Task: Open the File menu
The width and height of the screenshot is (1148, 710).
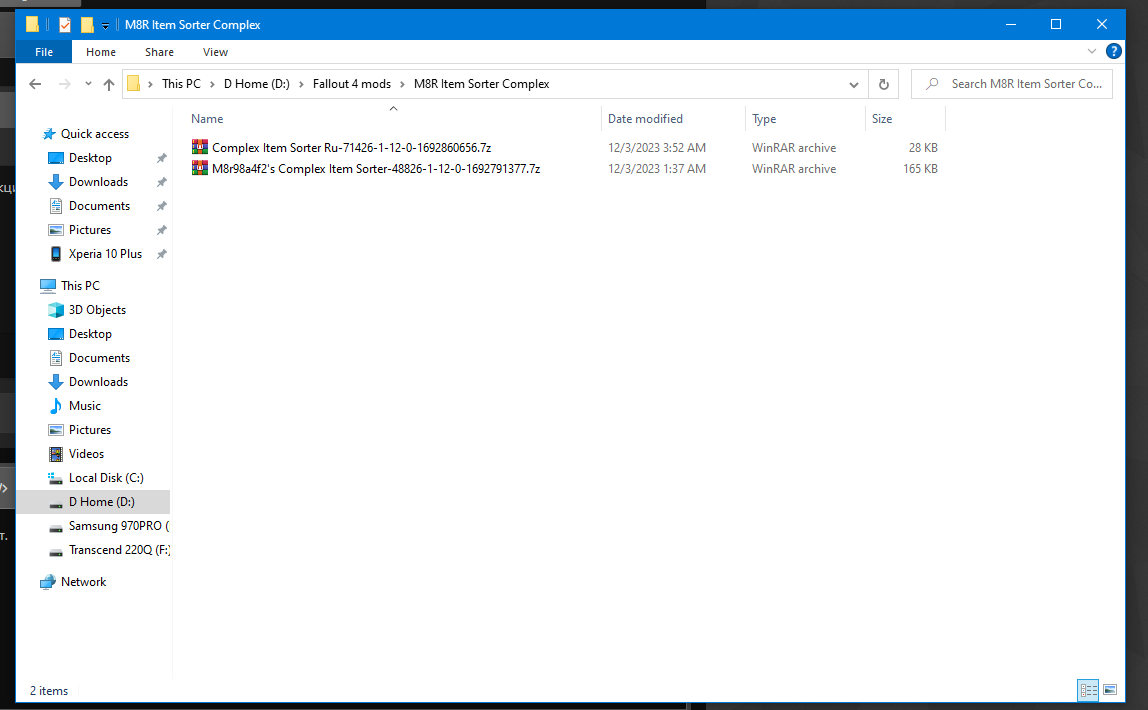Action: pyautogui.click(x=44, y=52)
